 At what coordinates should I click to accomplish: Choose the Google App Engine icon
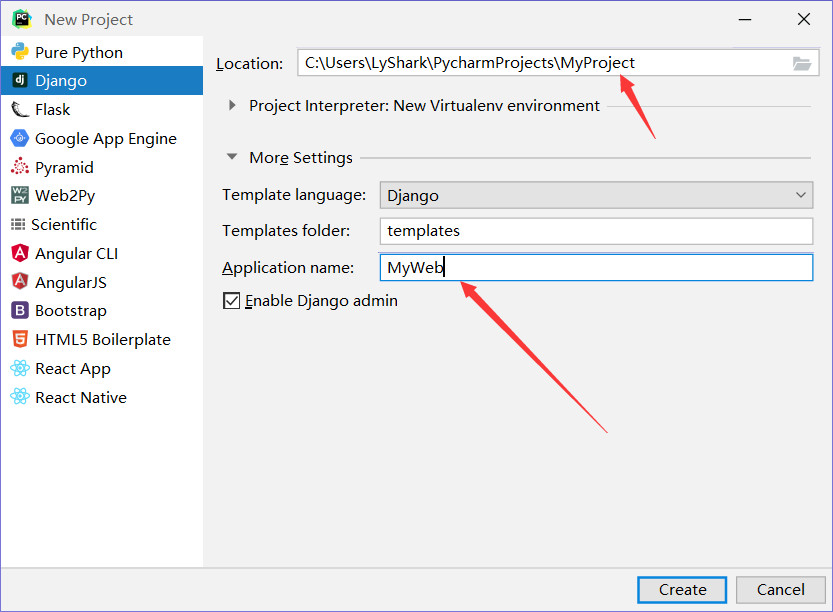pos(19,139)
